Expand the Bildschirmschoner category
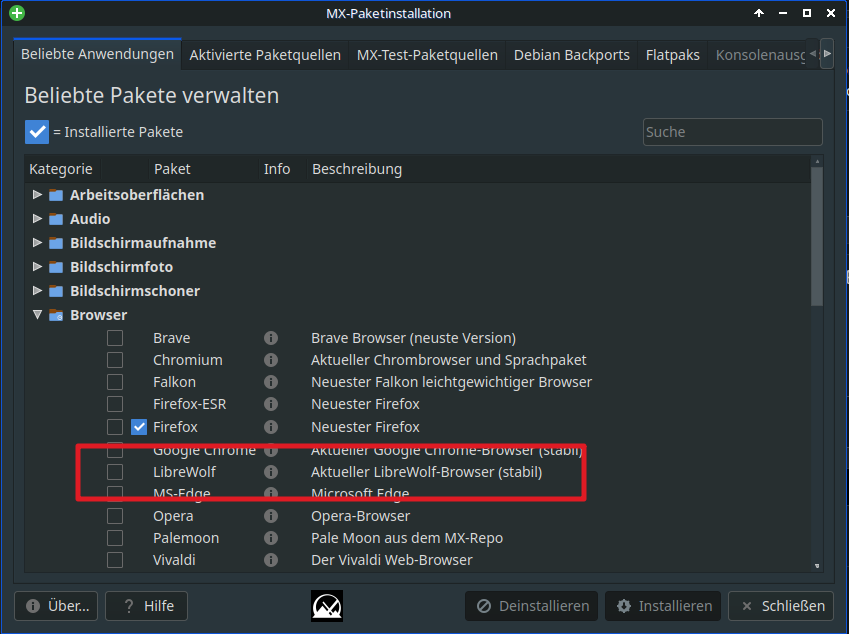This screenshot has height=634, width=849. pyautogui.click(x=37, y=291)
